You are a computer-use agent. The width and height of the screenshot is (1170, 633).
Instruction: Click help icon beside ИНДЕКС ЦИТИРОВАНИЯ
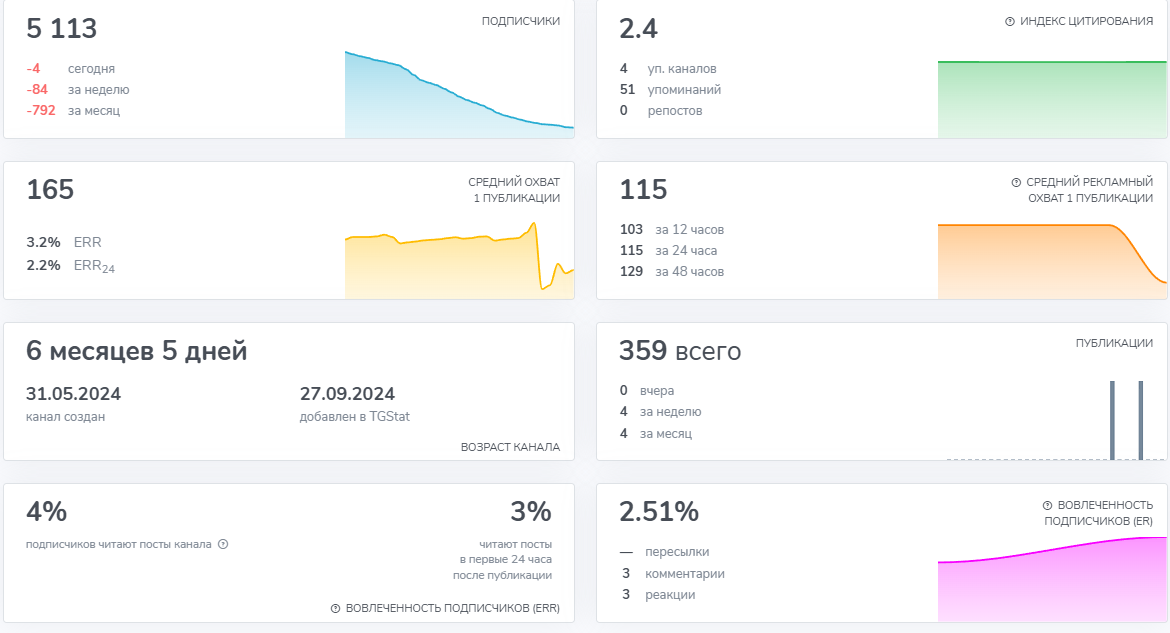tap(1010, 21)
